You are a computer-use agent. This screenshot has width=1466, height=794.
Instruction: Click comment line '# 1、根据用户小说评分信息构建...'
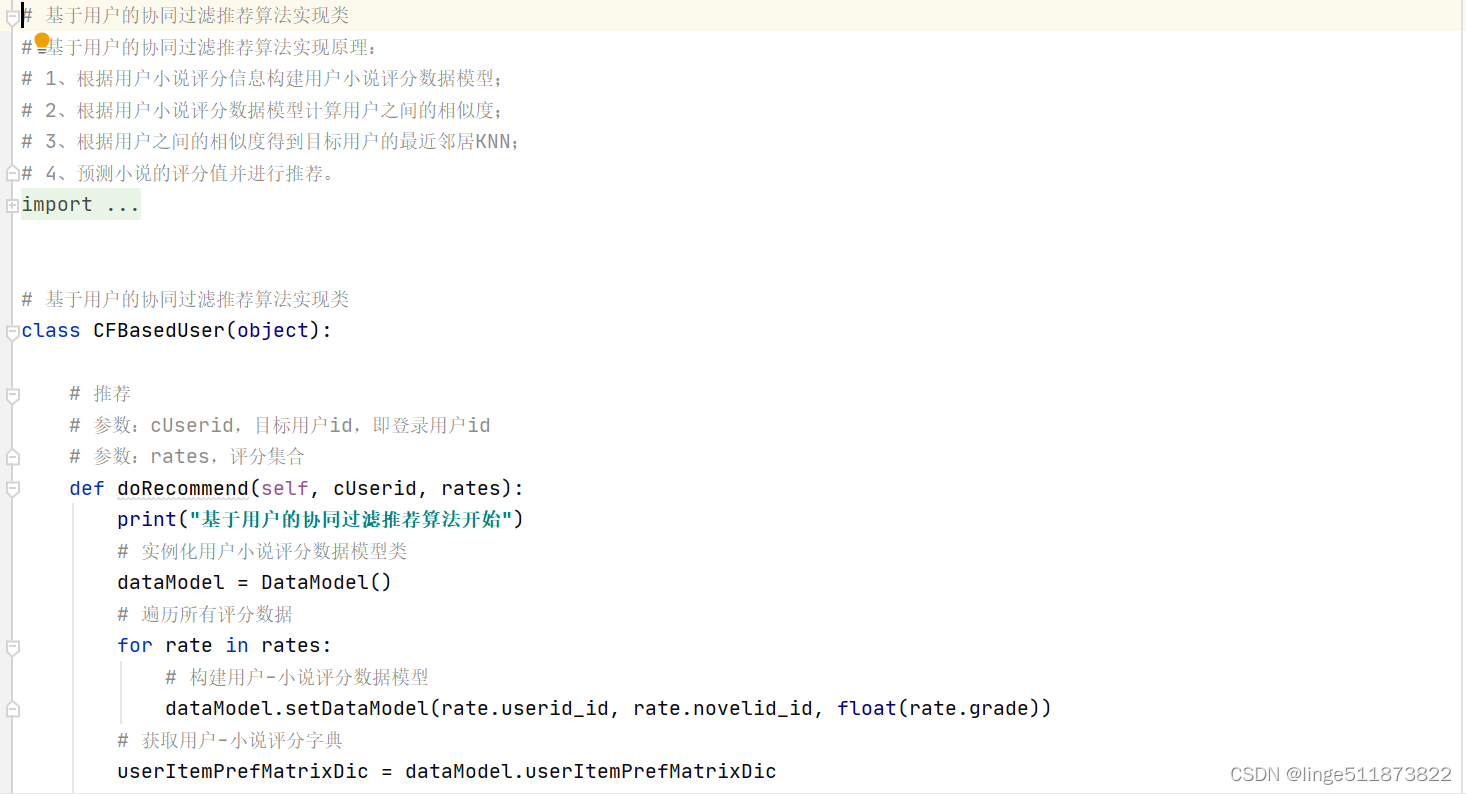pyautogui.click(x=262, y=78)
